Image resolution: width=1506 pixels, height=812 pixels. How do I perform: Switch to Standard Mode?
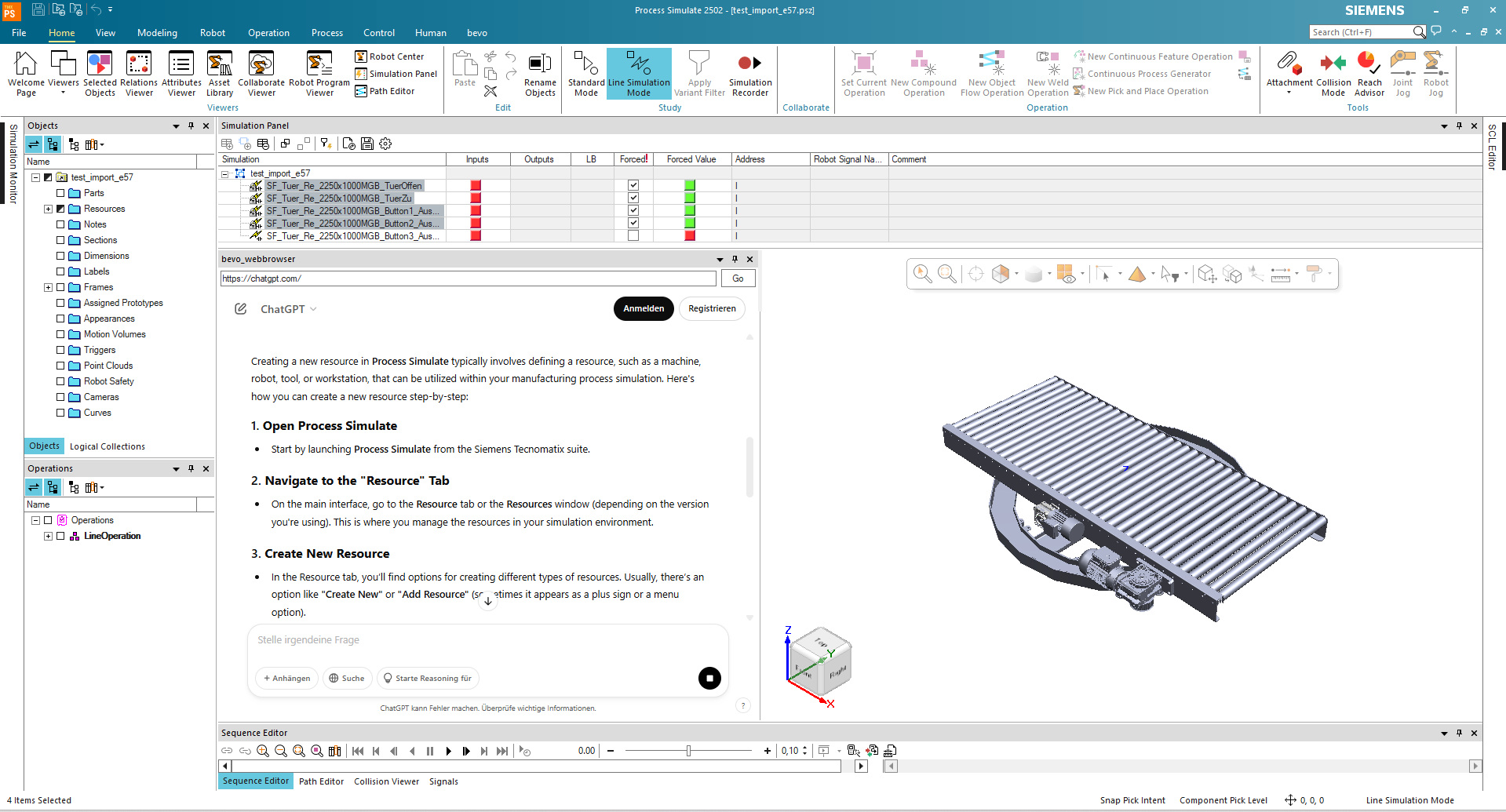(x=586, y=75)
